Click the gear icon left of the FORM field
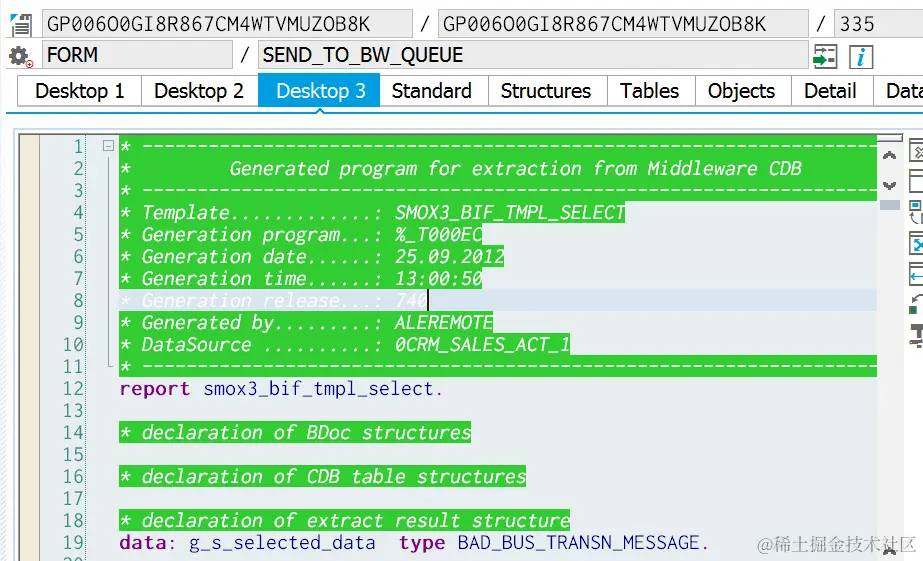 pyautogui.click(x=20, y=57)
